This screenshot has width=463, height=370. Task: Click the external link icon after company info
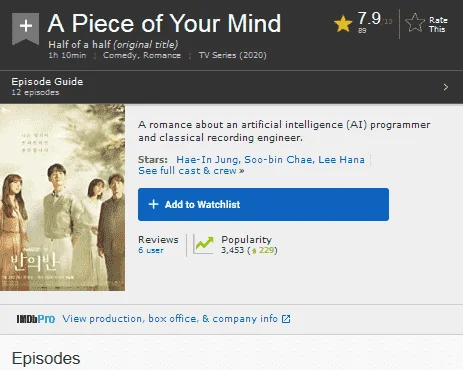pyautogui.click(x=286, y=319)
